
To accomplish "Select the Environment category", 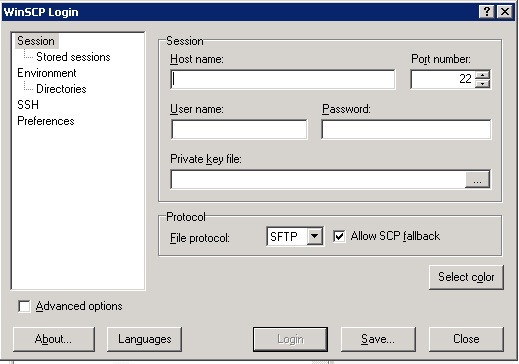I will click(47, 73).
